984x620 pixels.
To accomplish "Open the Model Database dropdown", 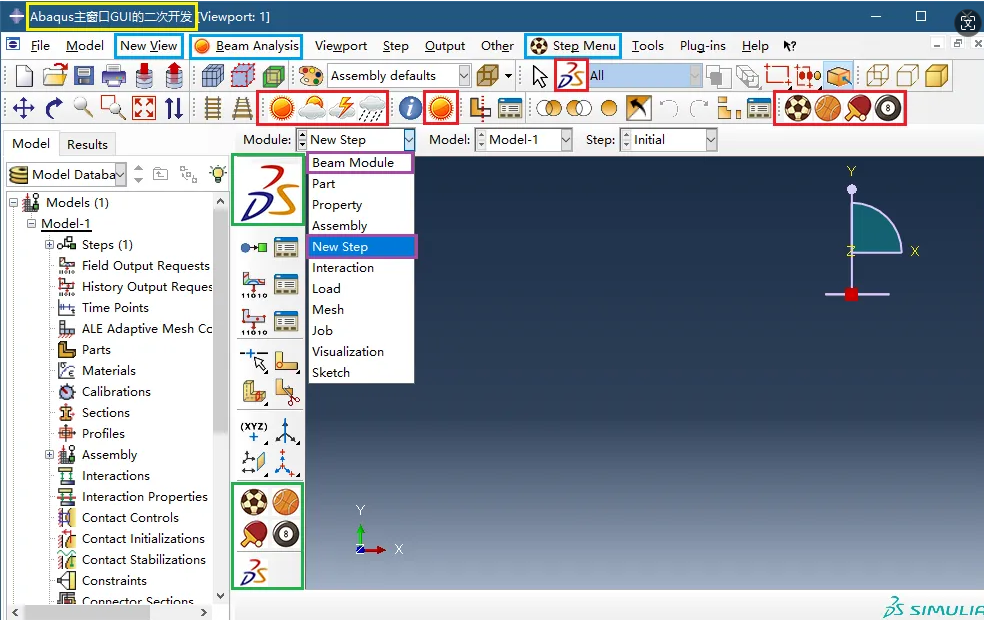I will (x=120, y=174).
